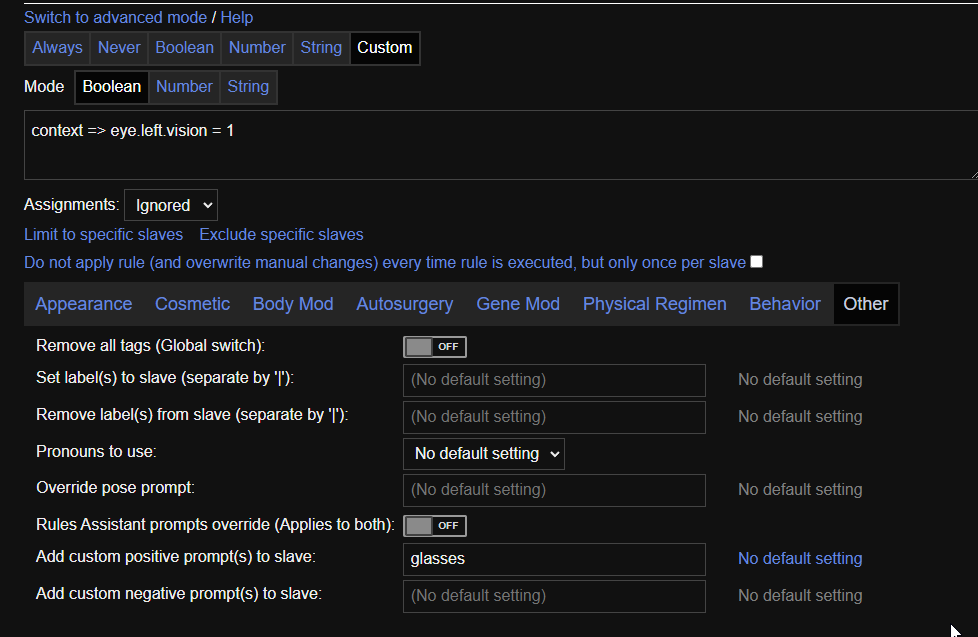The image size is (978, 637).
Task: Click Exclude specific slaves link
Action: 281,234
